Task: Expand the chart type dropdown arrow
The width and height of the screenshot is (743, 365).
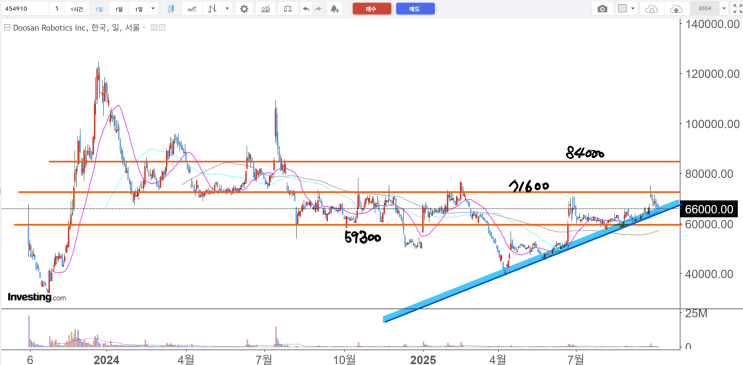Action: [228, 9]
